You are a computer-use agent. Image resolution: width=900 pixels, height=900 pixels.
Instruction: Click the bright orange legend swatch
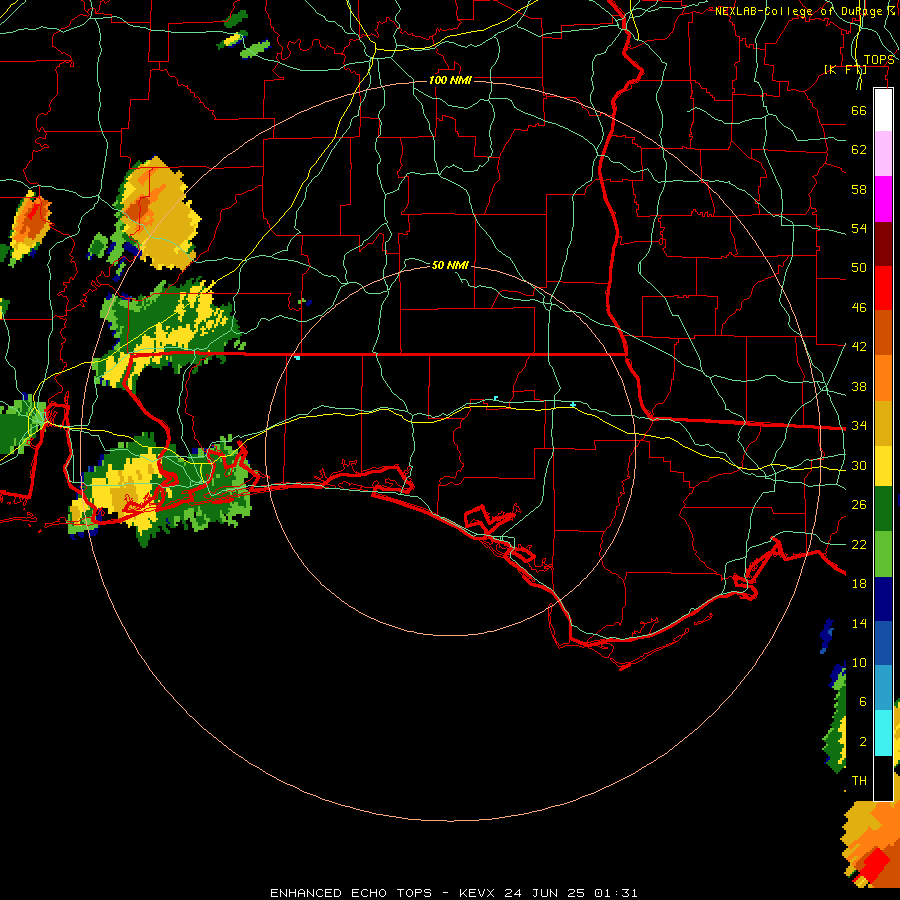[x=883, y=378]
